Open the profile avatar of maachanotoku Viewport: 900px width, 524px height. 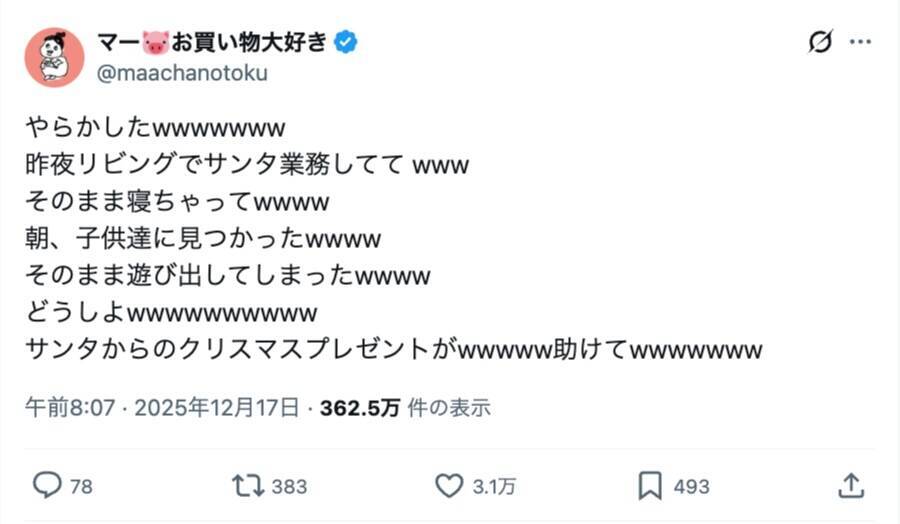coord(54,57)
